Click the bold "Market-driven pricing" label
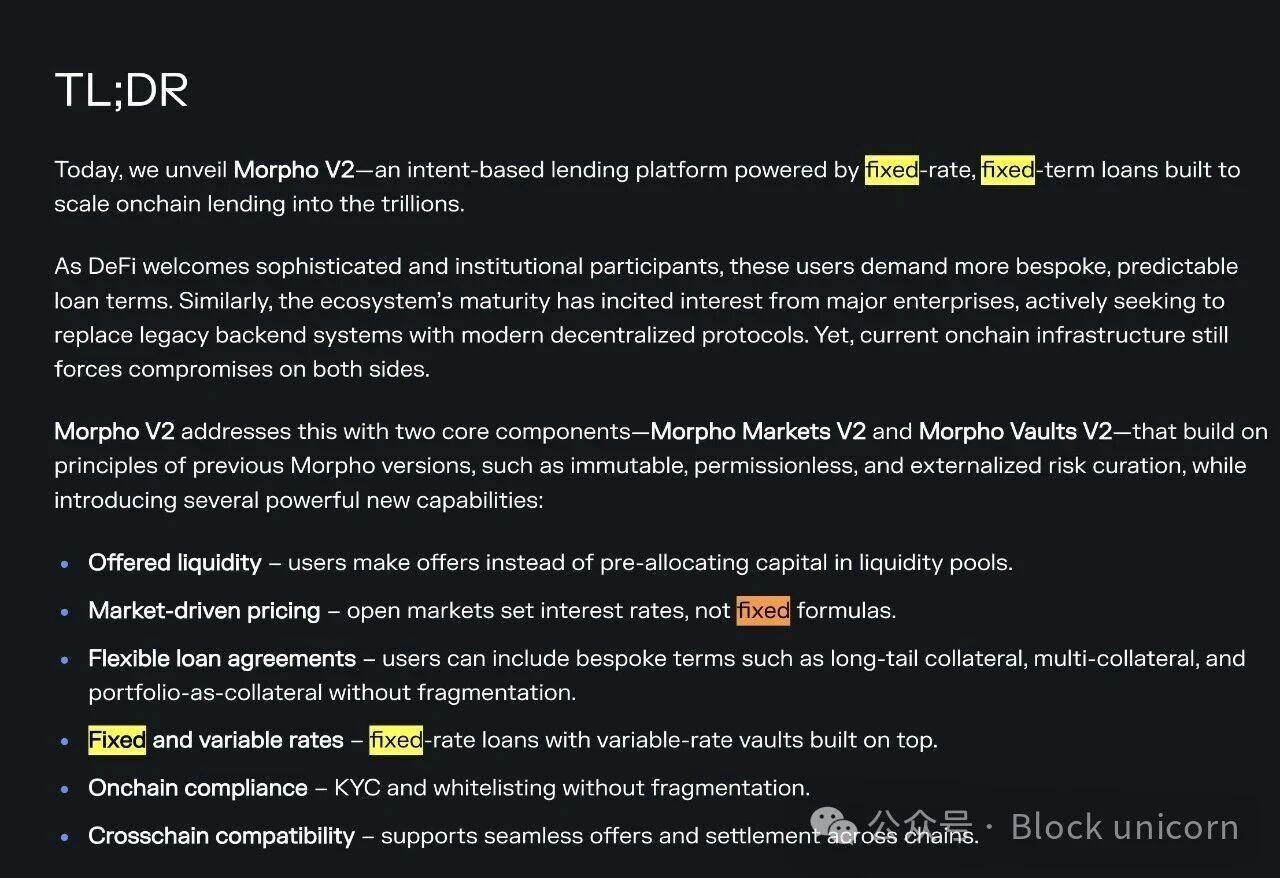 click(204, 611)
